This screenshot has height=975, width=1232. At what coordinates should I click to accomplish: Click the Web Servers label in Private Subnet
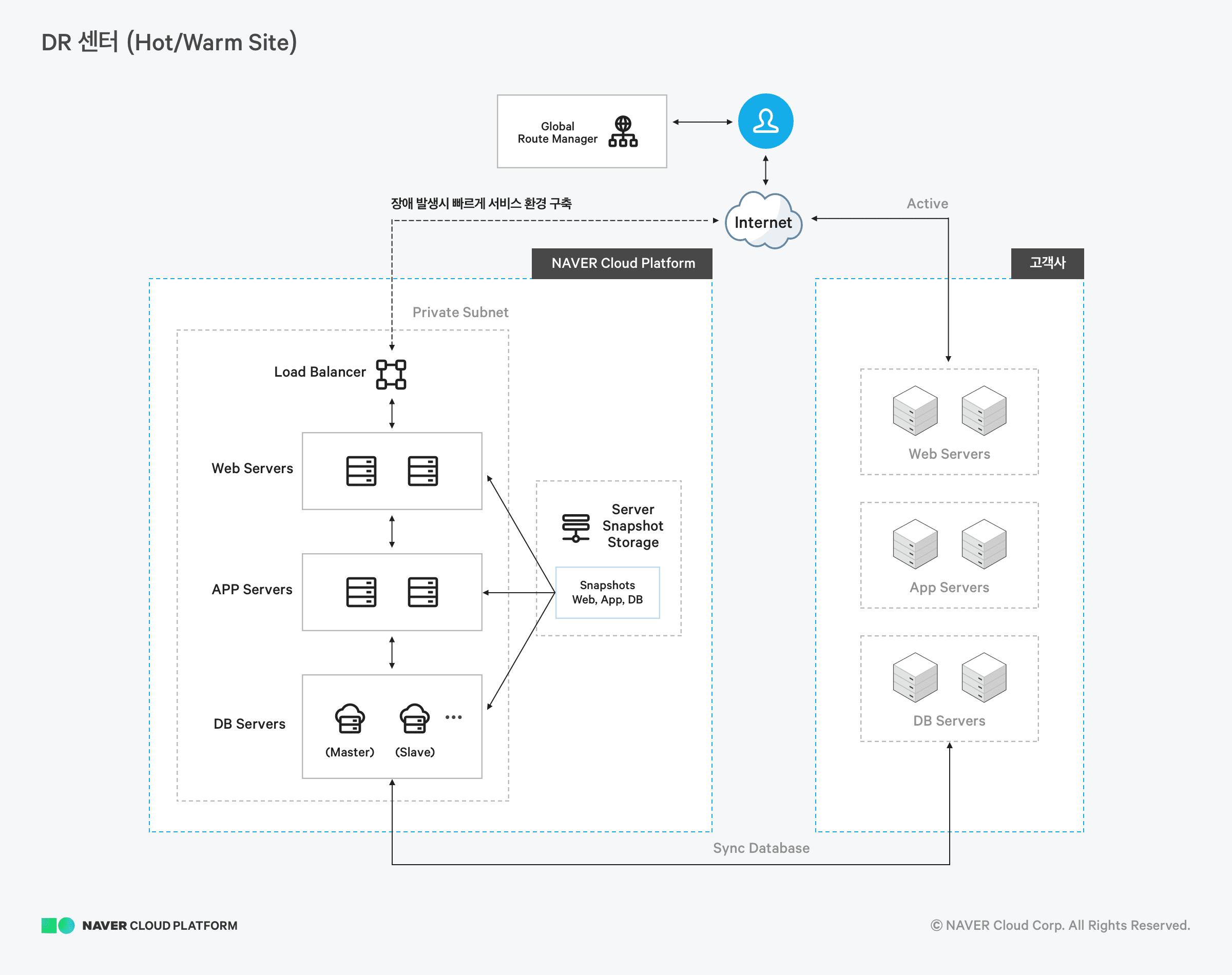(x=253, y=468)
